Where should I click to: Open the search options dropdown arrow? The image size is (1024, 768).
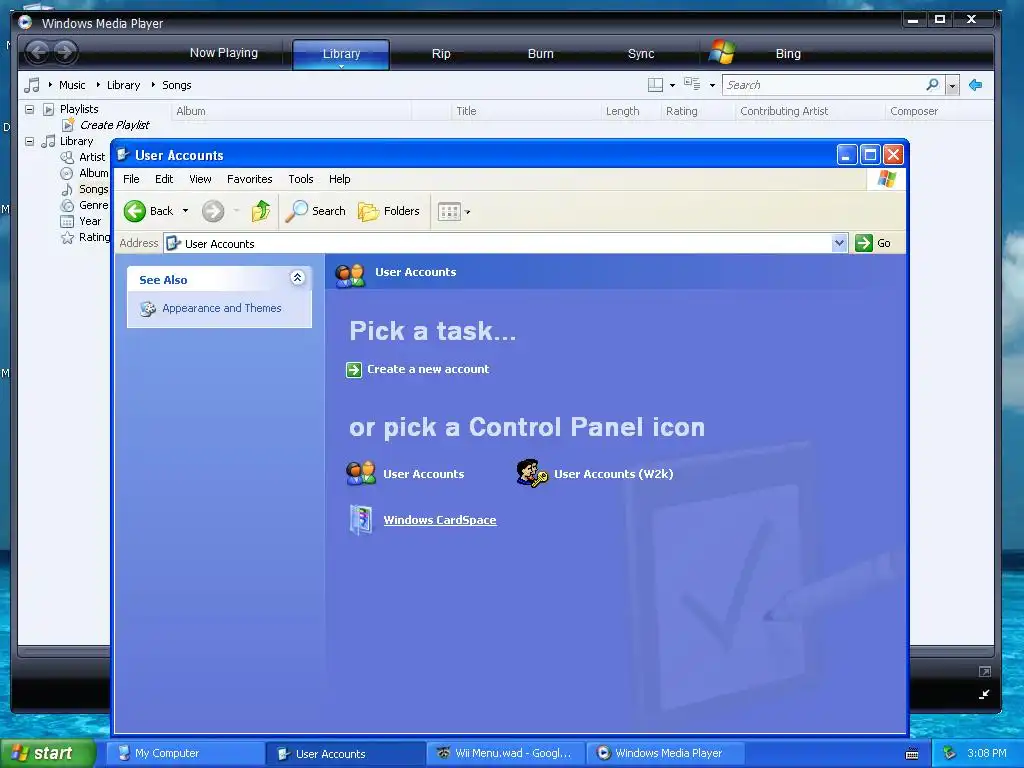point(952,86)
